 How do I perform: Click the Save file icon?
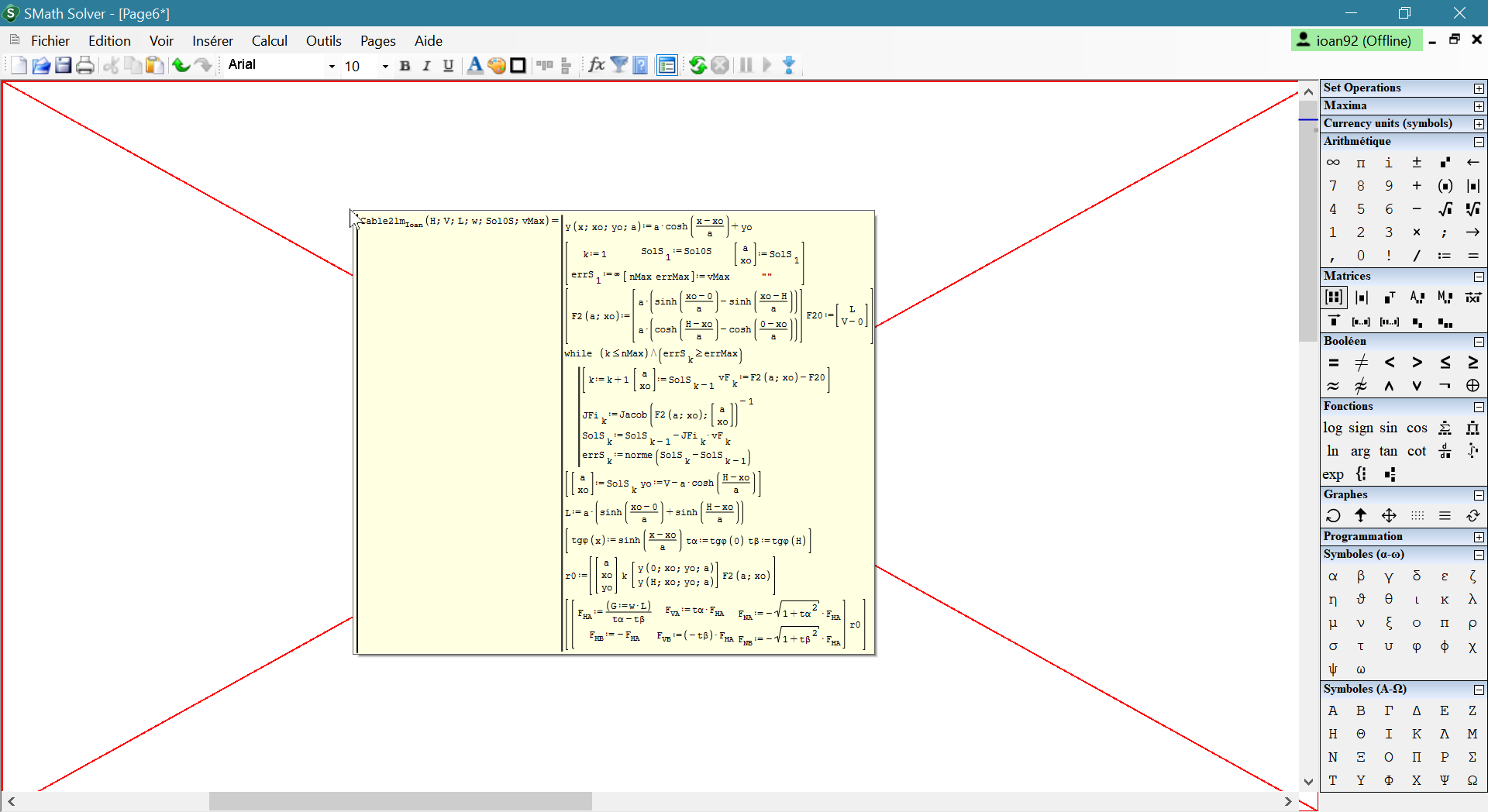point(64,65)
